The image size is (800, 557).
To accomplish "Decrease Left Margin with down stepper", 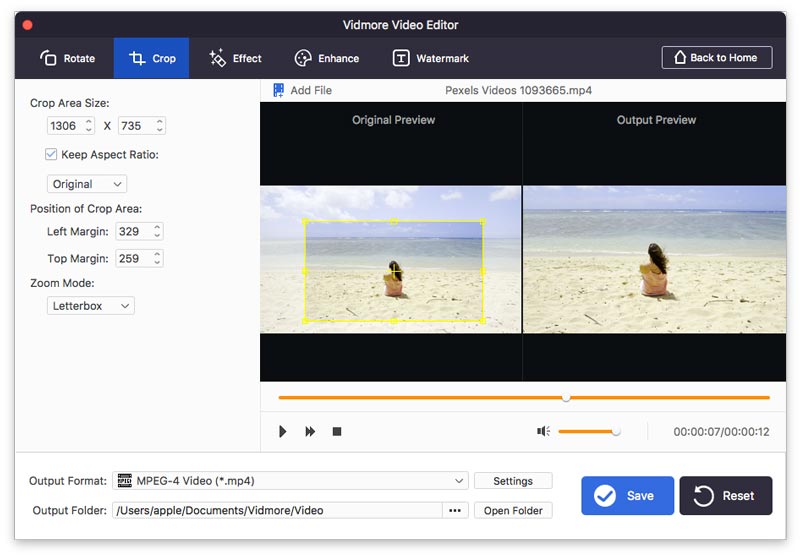I will coord(157,235).
